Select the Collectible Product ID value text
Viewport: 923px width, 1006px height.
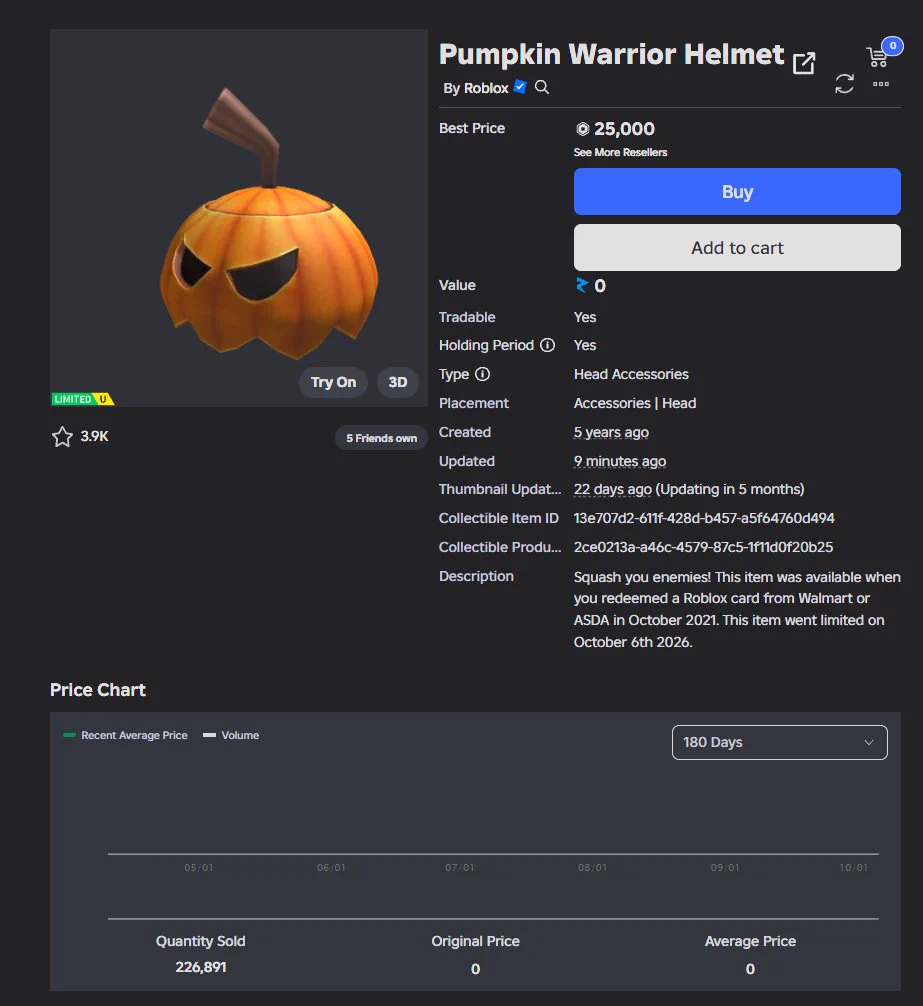coord(704,547)
